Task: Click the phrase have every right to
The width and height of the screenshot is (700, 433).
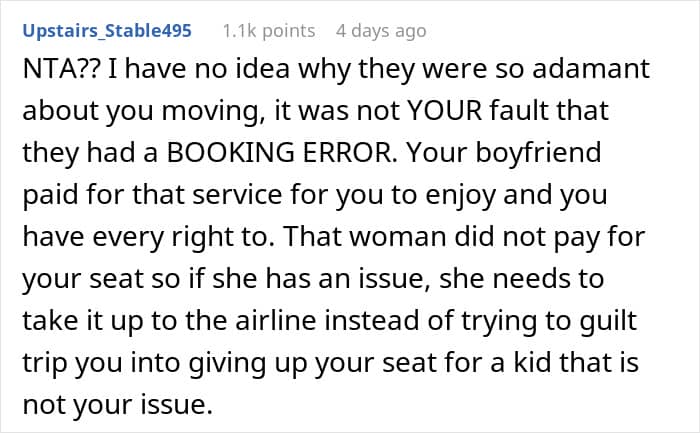Action: [x=148, y=237]
